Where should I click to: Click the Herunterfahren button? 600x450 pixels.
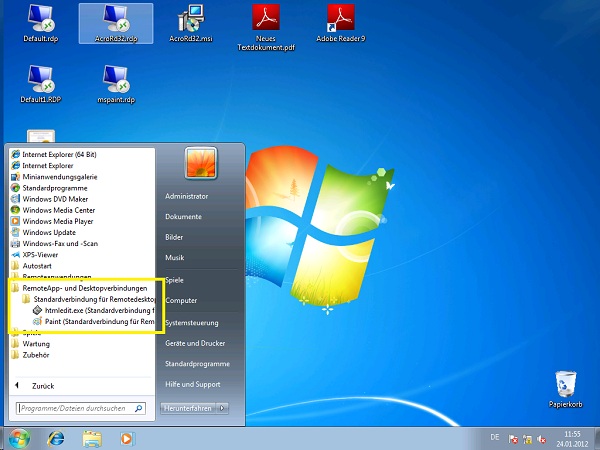click(188, 408)
